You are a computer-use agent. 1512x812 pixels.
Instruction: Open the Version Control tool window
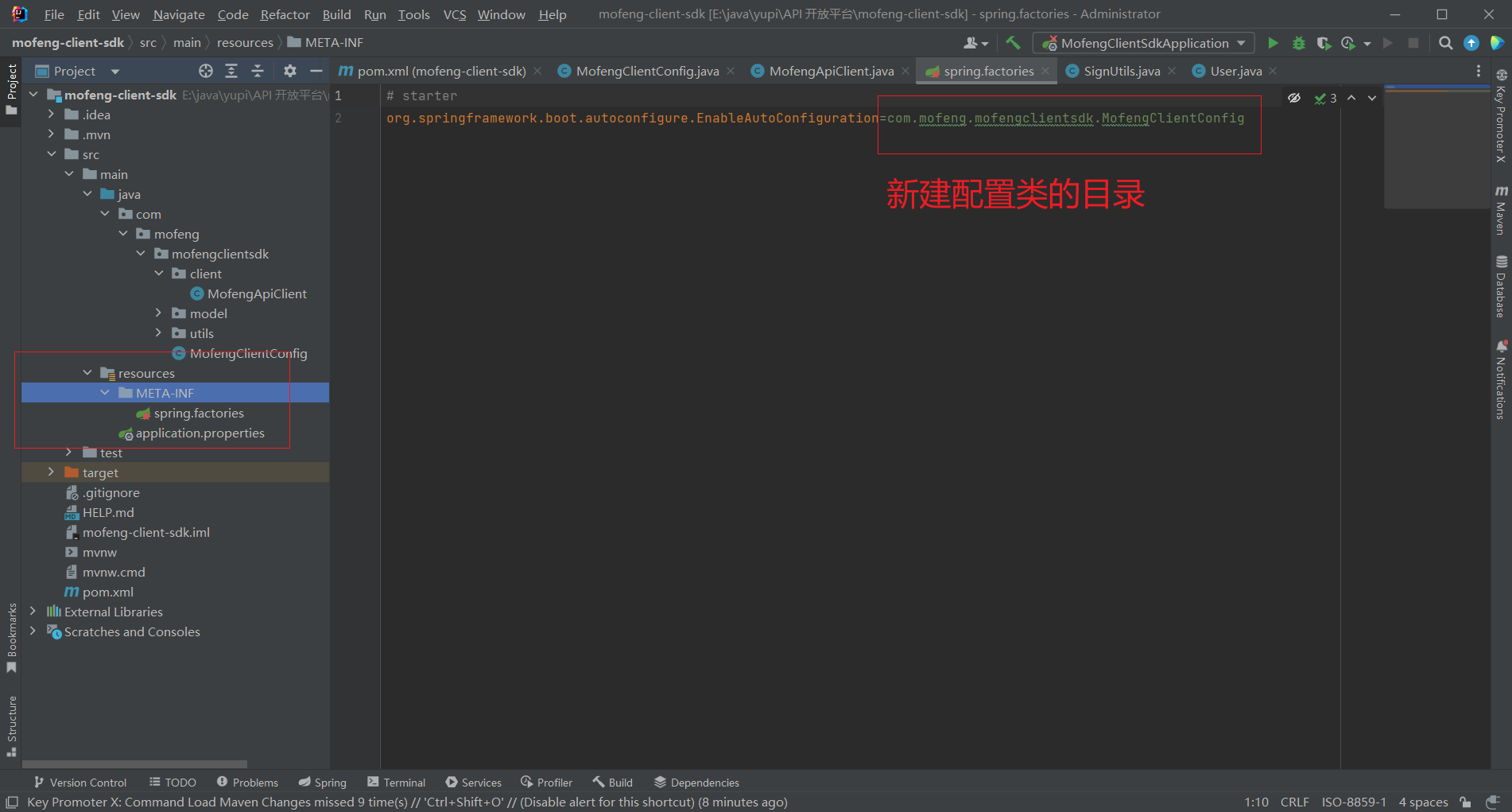point(79,783)
